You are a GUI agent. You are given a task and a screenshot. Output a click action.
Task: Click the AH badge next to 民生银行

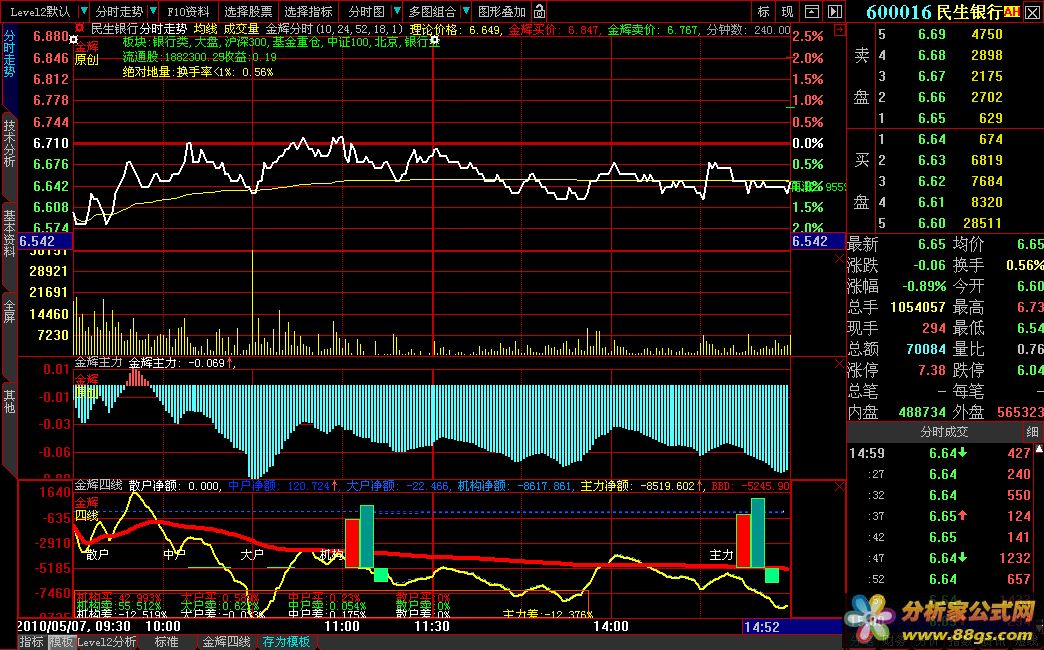pos(1012,11)
